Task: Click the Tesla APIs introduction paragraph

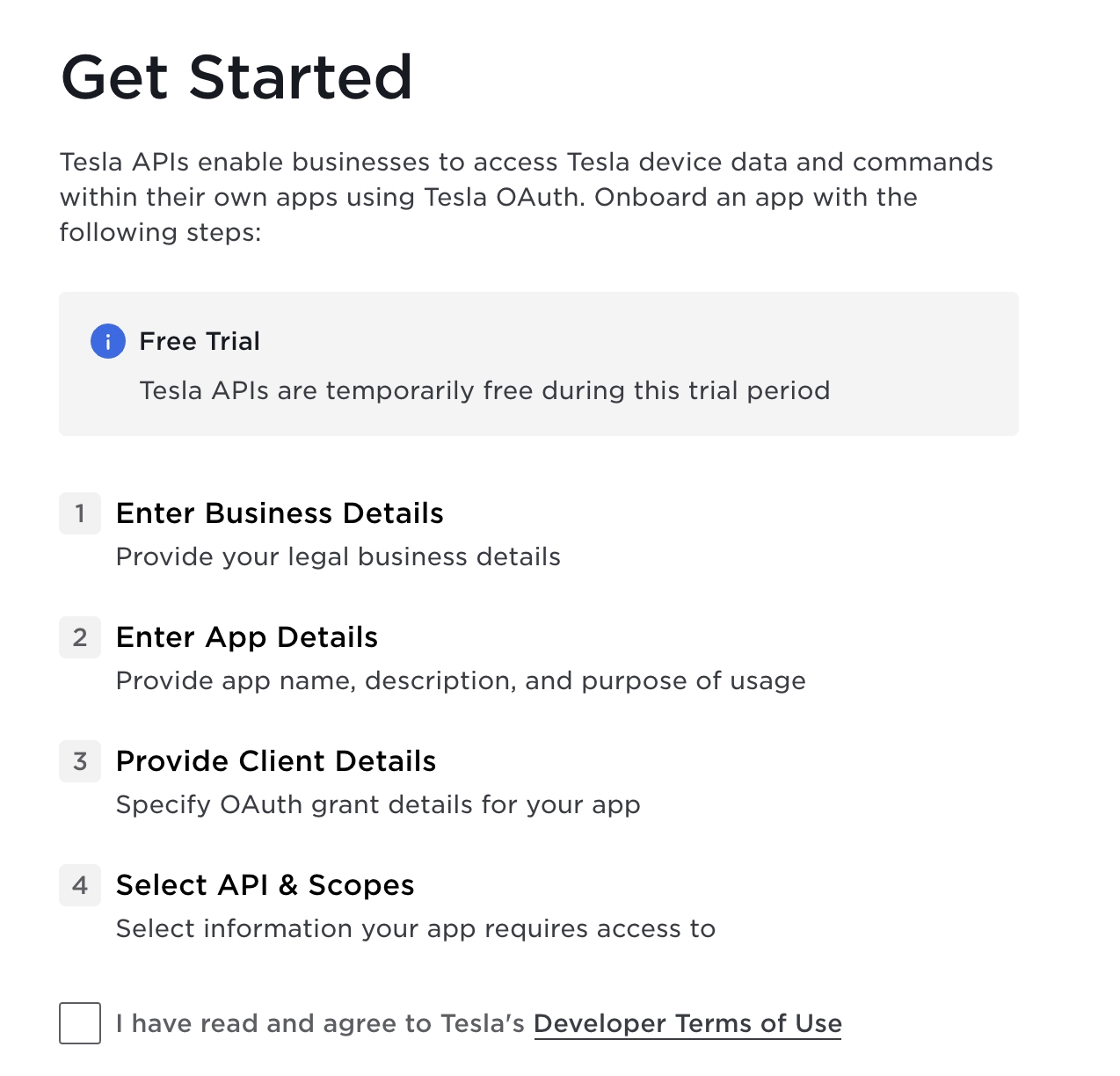Action: point(526,197)
